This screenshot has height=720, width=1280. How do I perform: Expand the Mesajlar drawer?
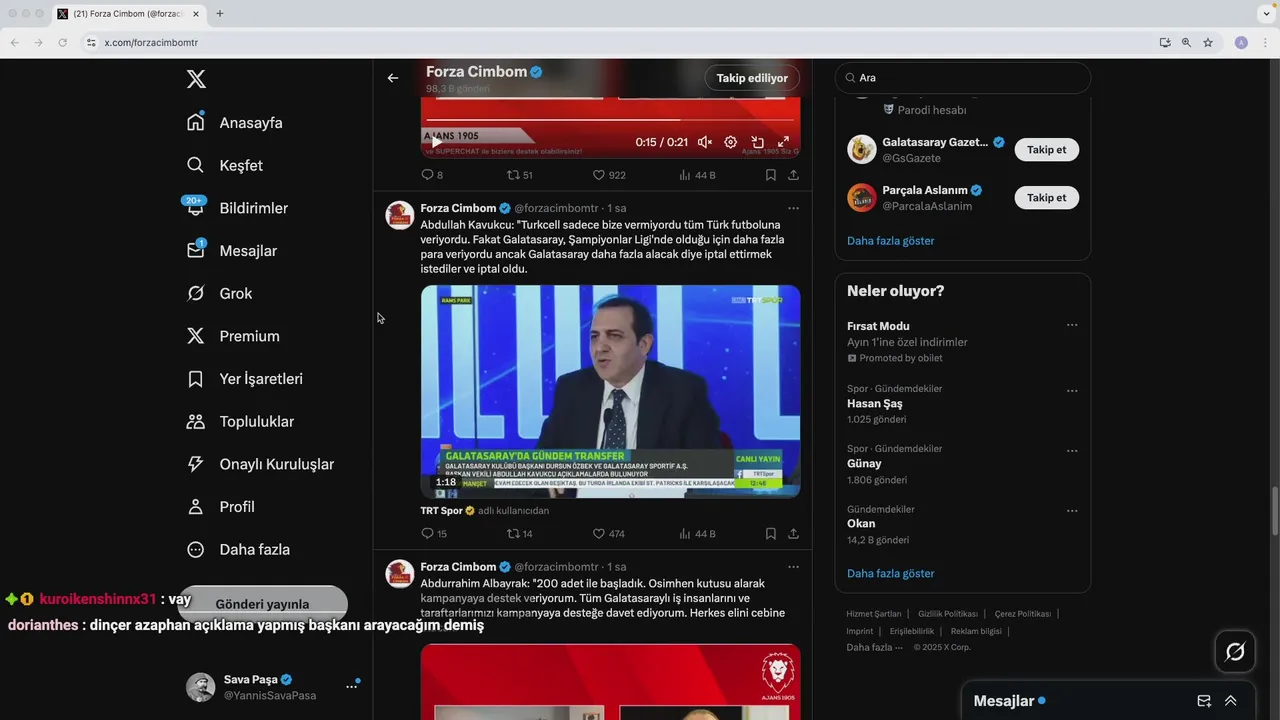click(x=1231, y=701)
